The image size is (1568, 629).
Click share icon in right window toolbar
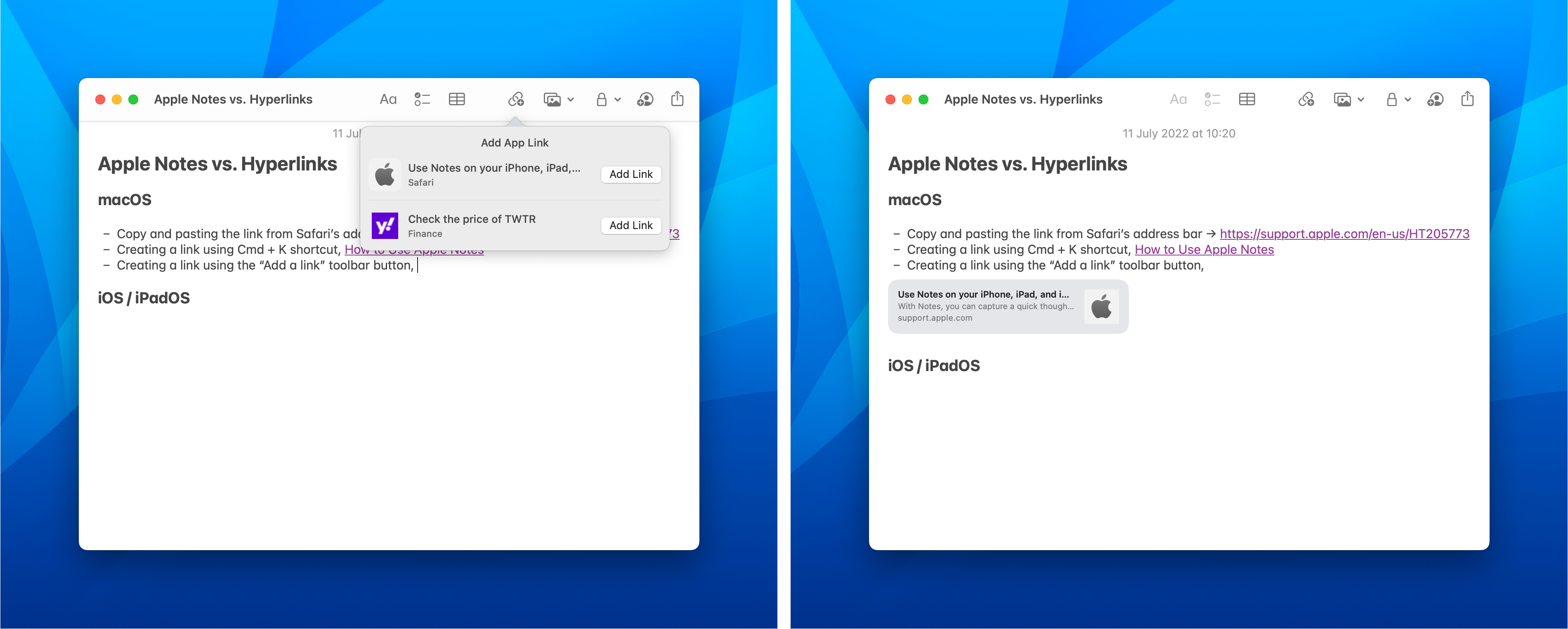click(1467, 99)
